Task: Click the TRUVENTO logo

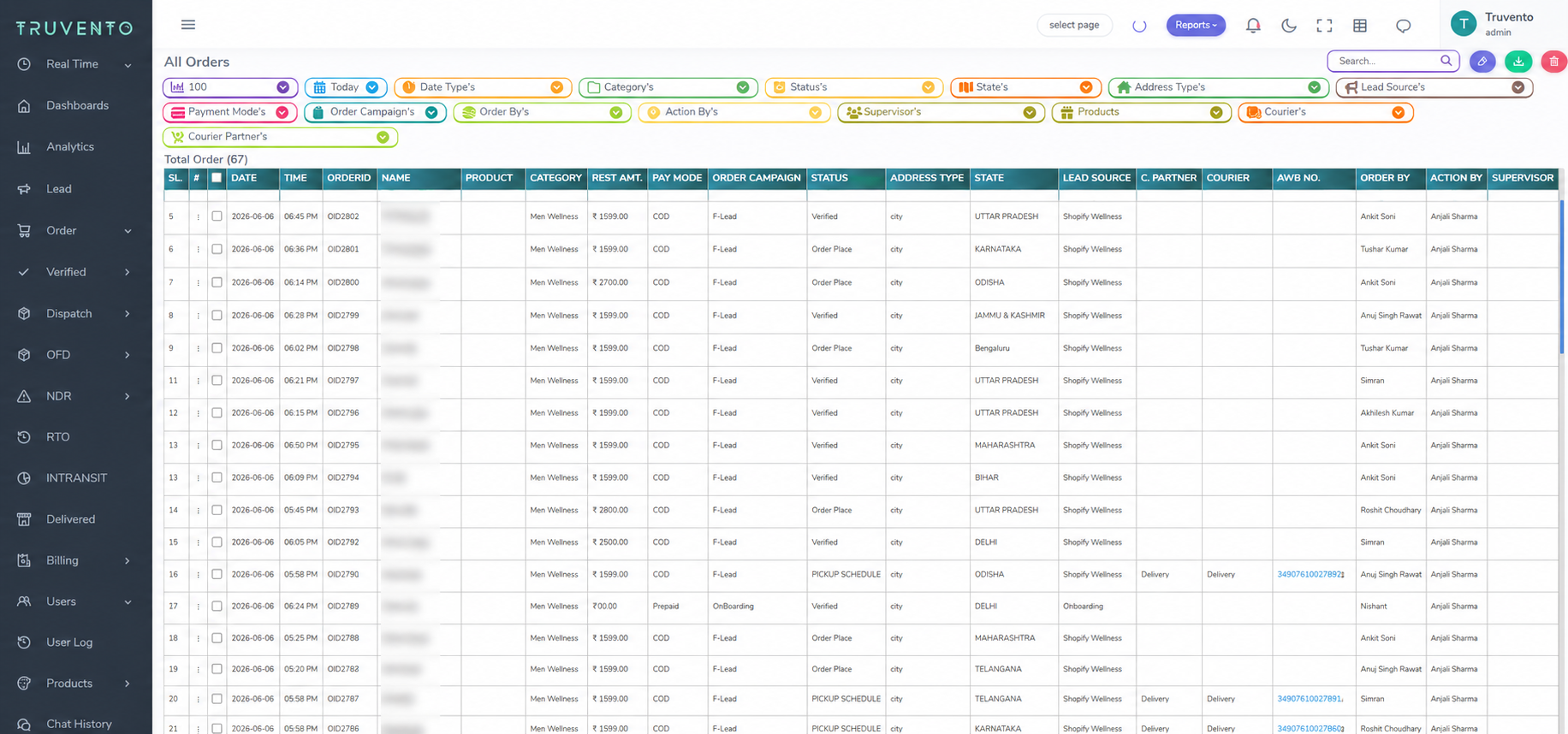Action: 74,28
